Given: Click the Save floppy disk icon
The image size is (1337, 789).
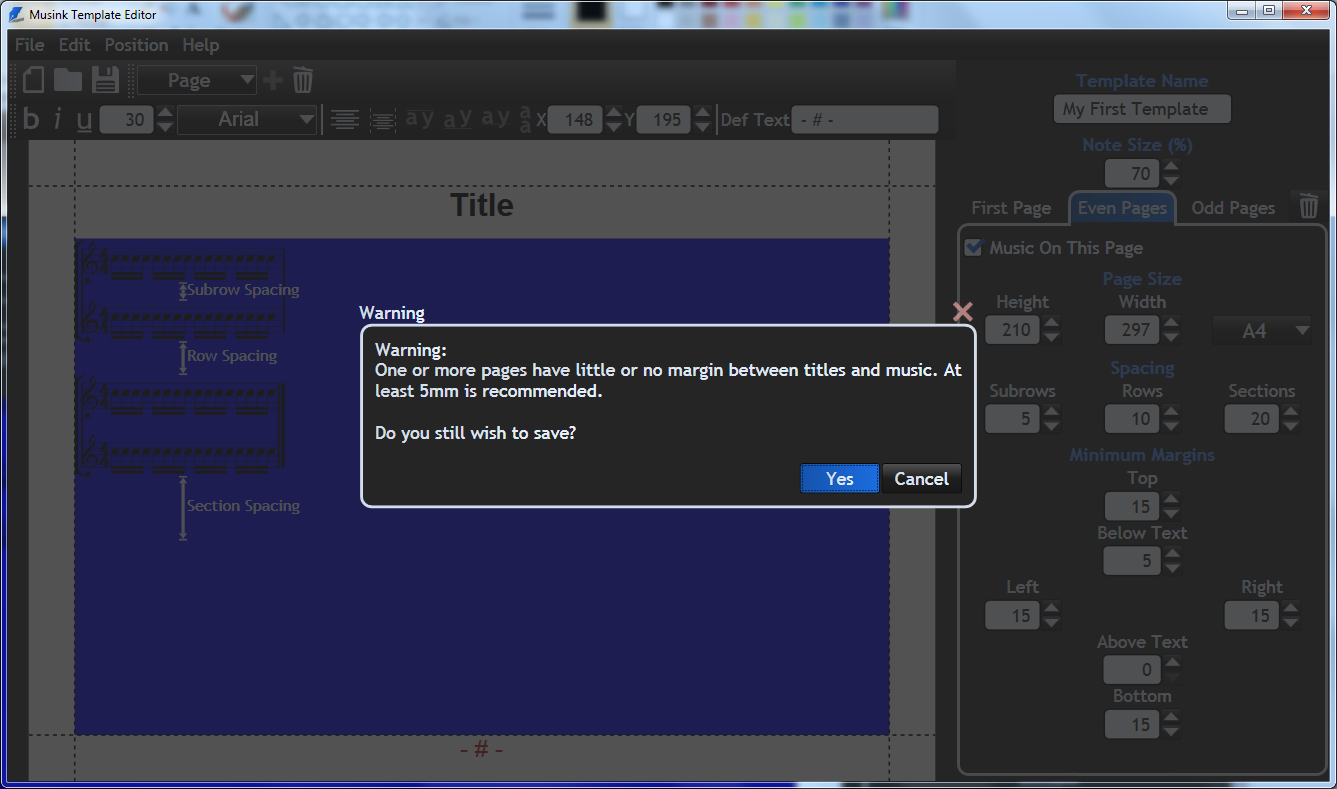Looking at the screenshot, I should 105,80.
